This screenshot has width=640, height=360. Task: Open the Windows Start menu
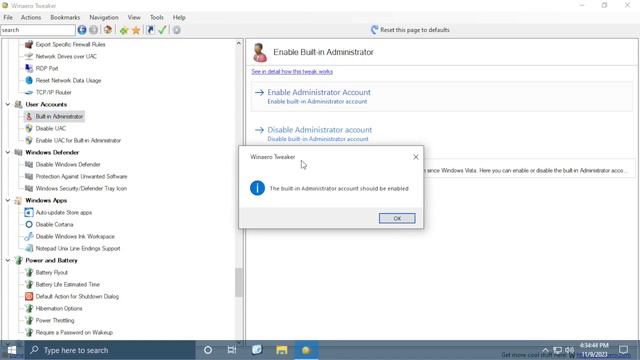(x=12, y=350)
